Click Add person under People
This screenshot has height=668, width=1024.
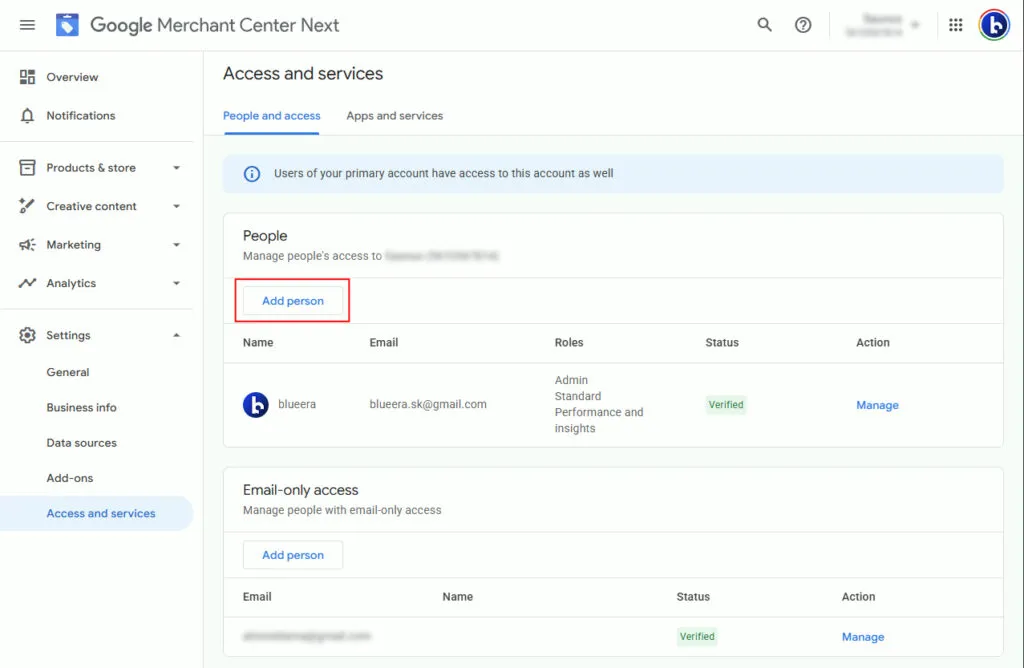(293, 301)
